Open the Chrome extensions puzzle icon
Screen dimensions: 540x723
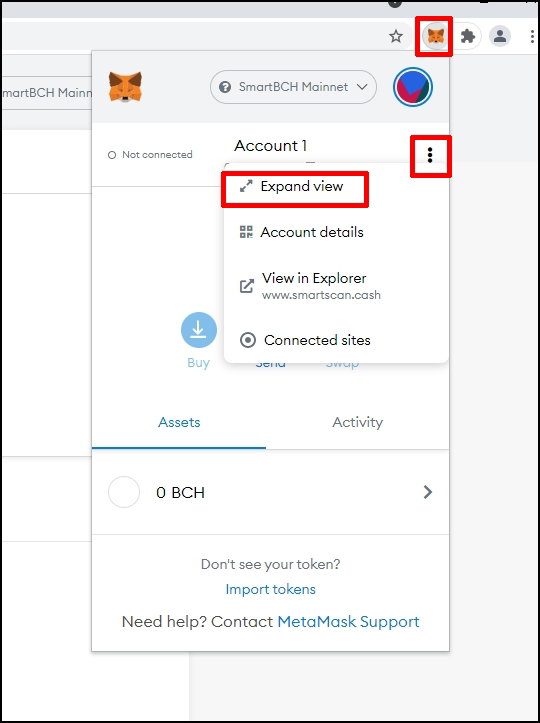click(468, 36)
